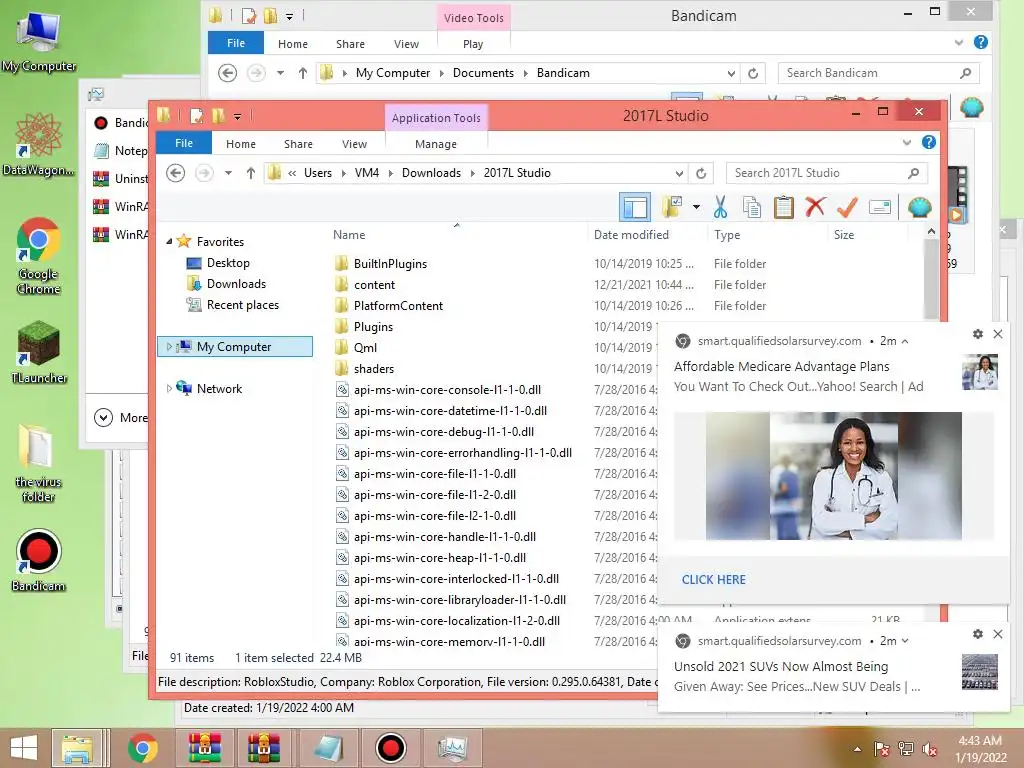
Task: Open the virus folder desktop icon
Action: 39,464
